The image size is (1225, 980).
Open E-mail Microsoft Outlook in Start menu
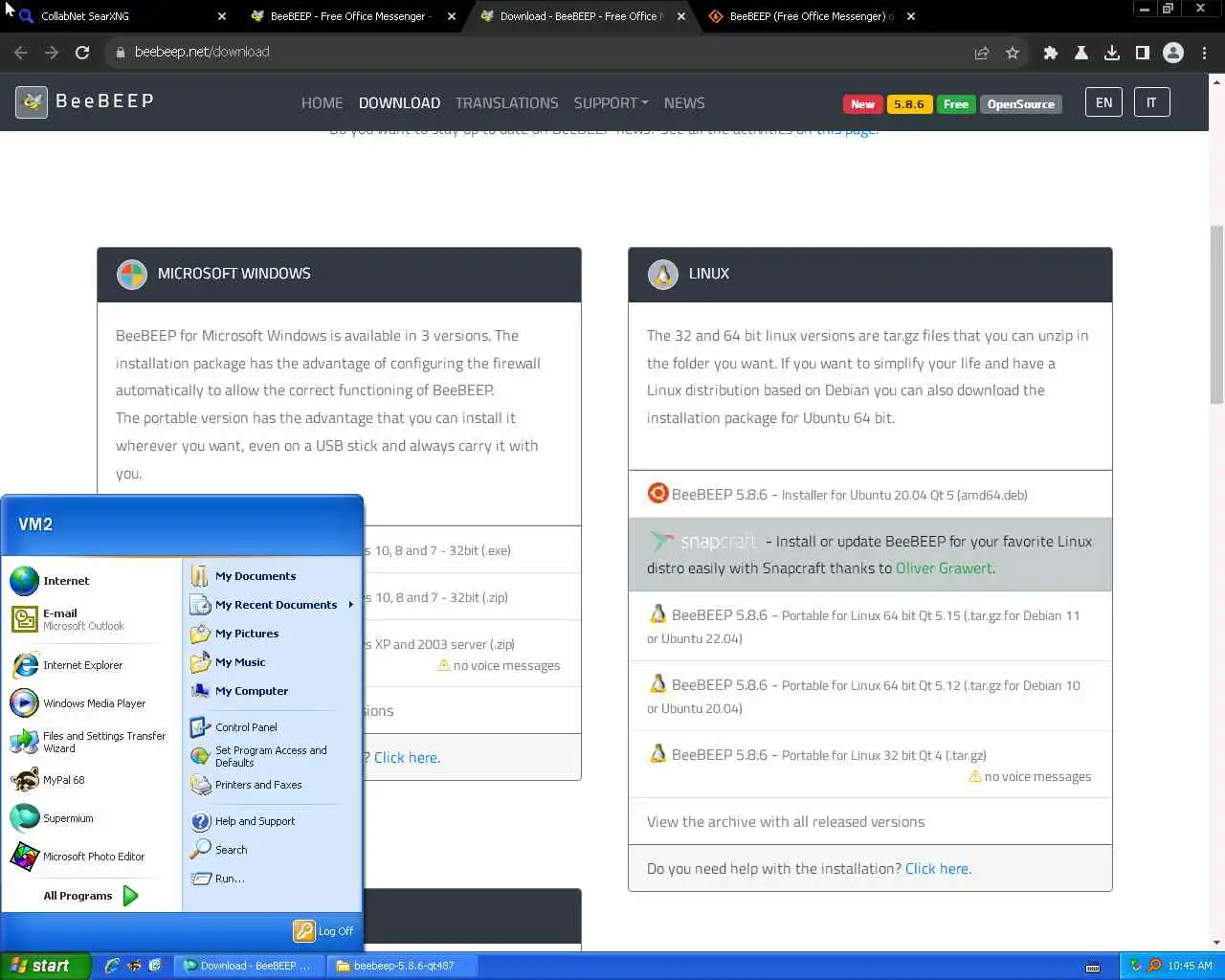92,619
